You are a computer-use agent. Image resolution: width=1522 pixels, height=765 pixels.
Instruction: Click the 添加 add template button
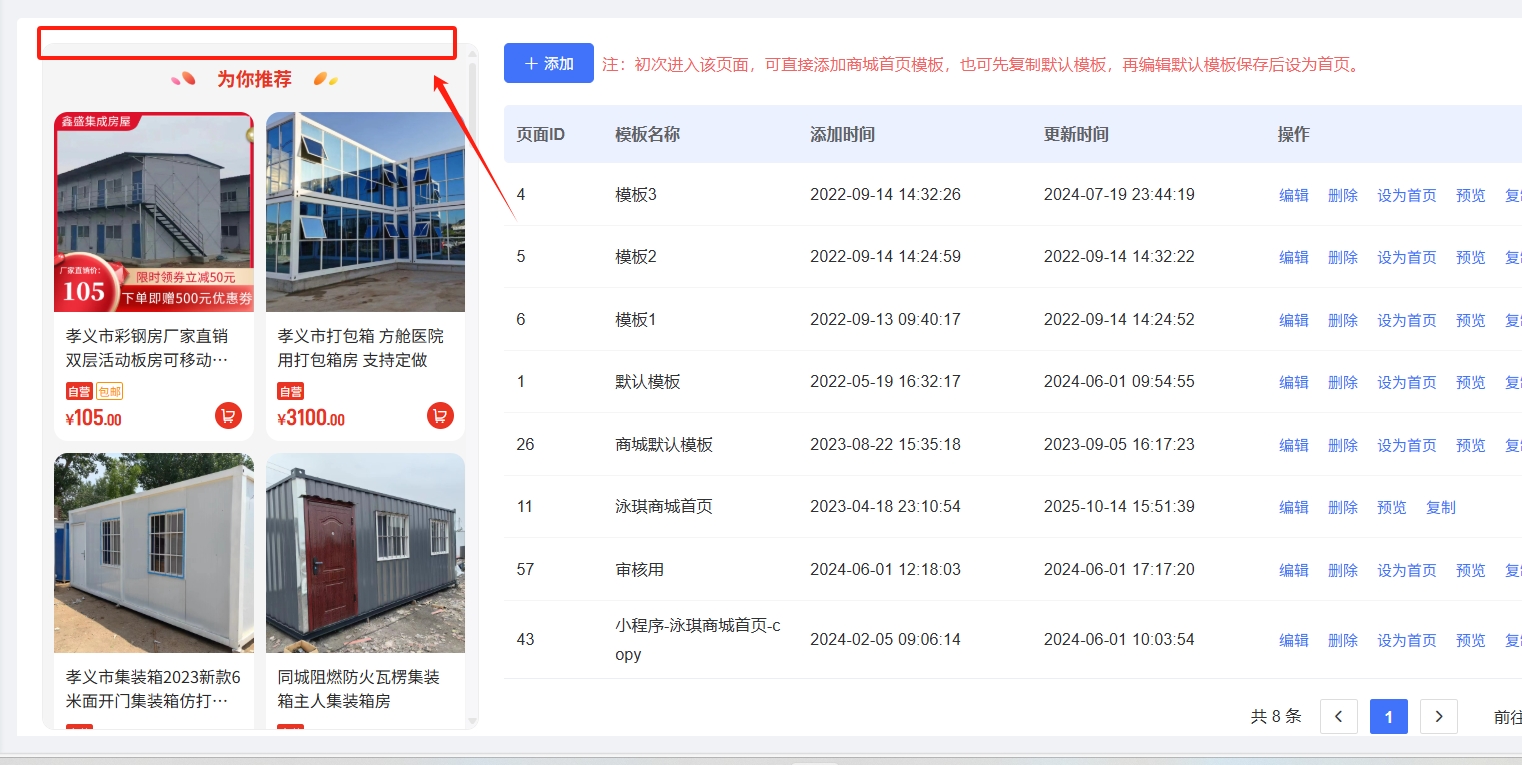[548, 63]
